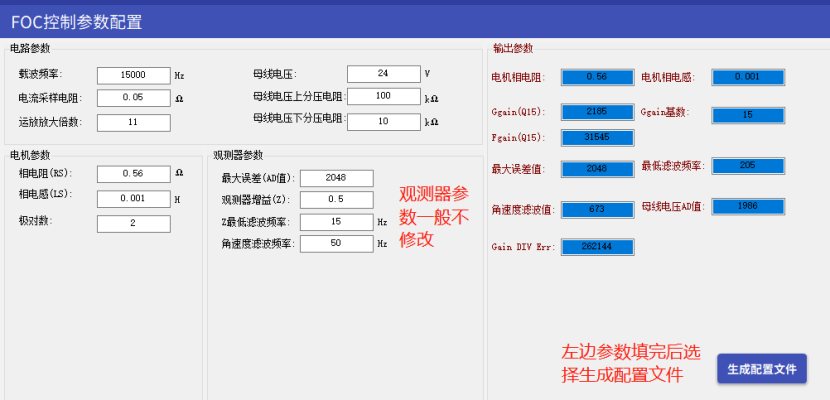Image resolution: width=830 pixels, height=400 pixels.
Task: Click the 母线电压 input showing 24
Action: (x=383, y=74)
